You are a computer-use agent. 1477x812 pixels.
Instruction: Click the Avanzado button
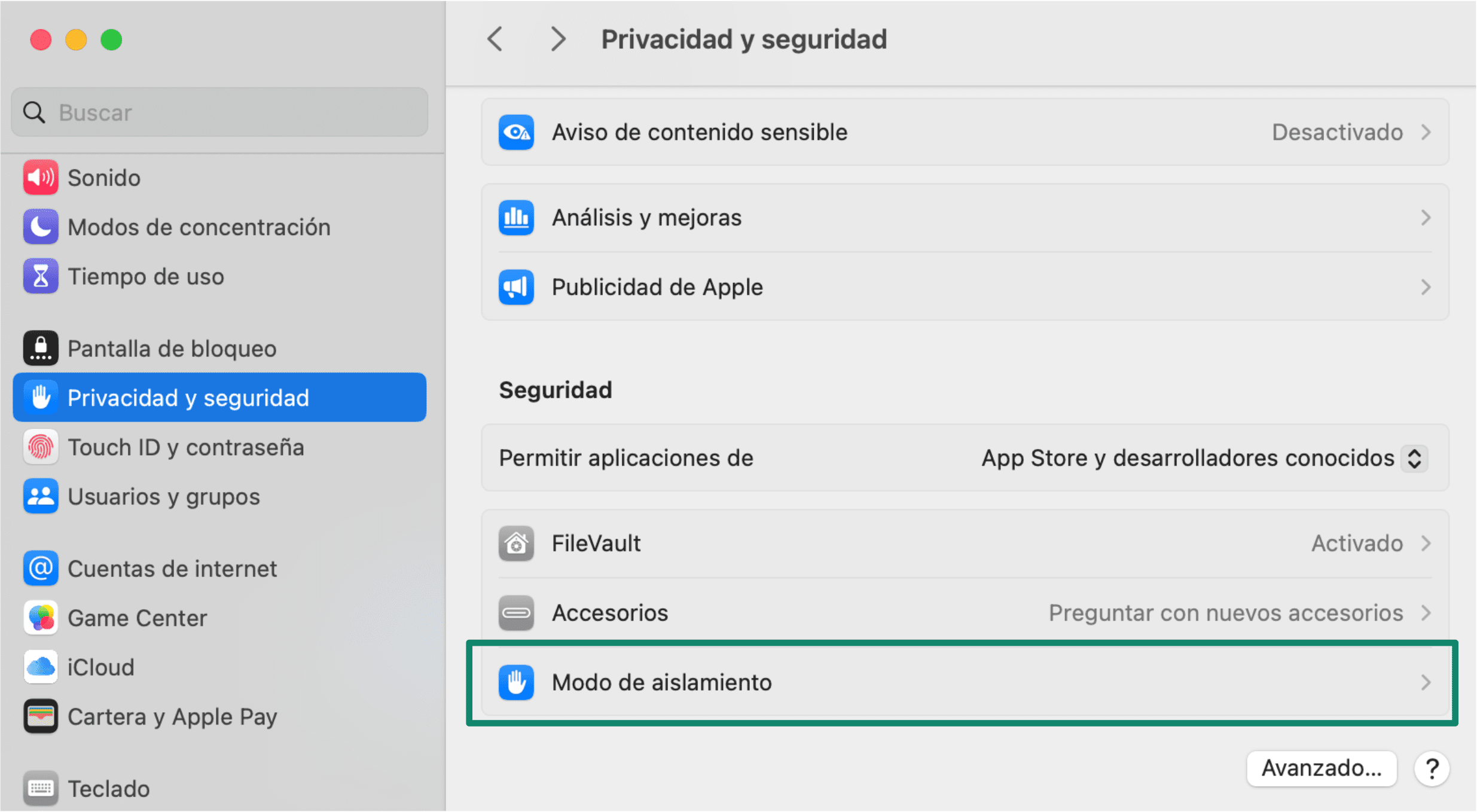pyautogui.click(x=1321, y=768)
